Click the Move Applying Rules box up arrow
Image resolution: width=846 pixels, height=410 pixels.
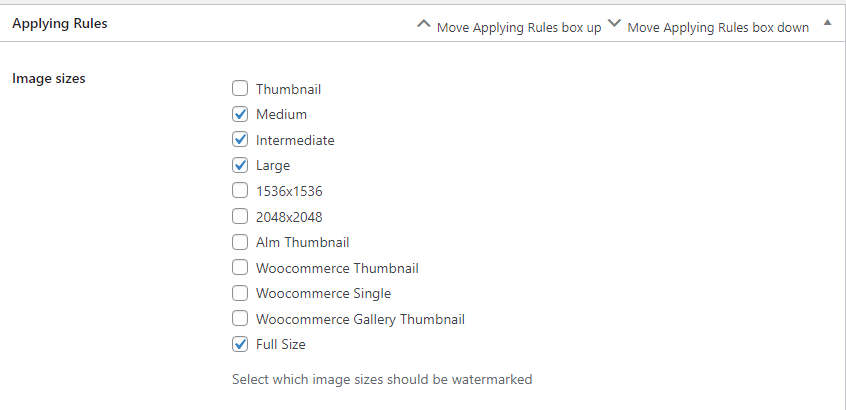click(424, 24)
